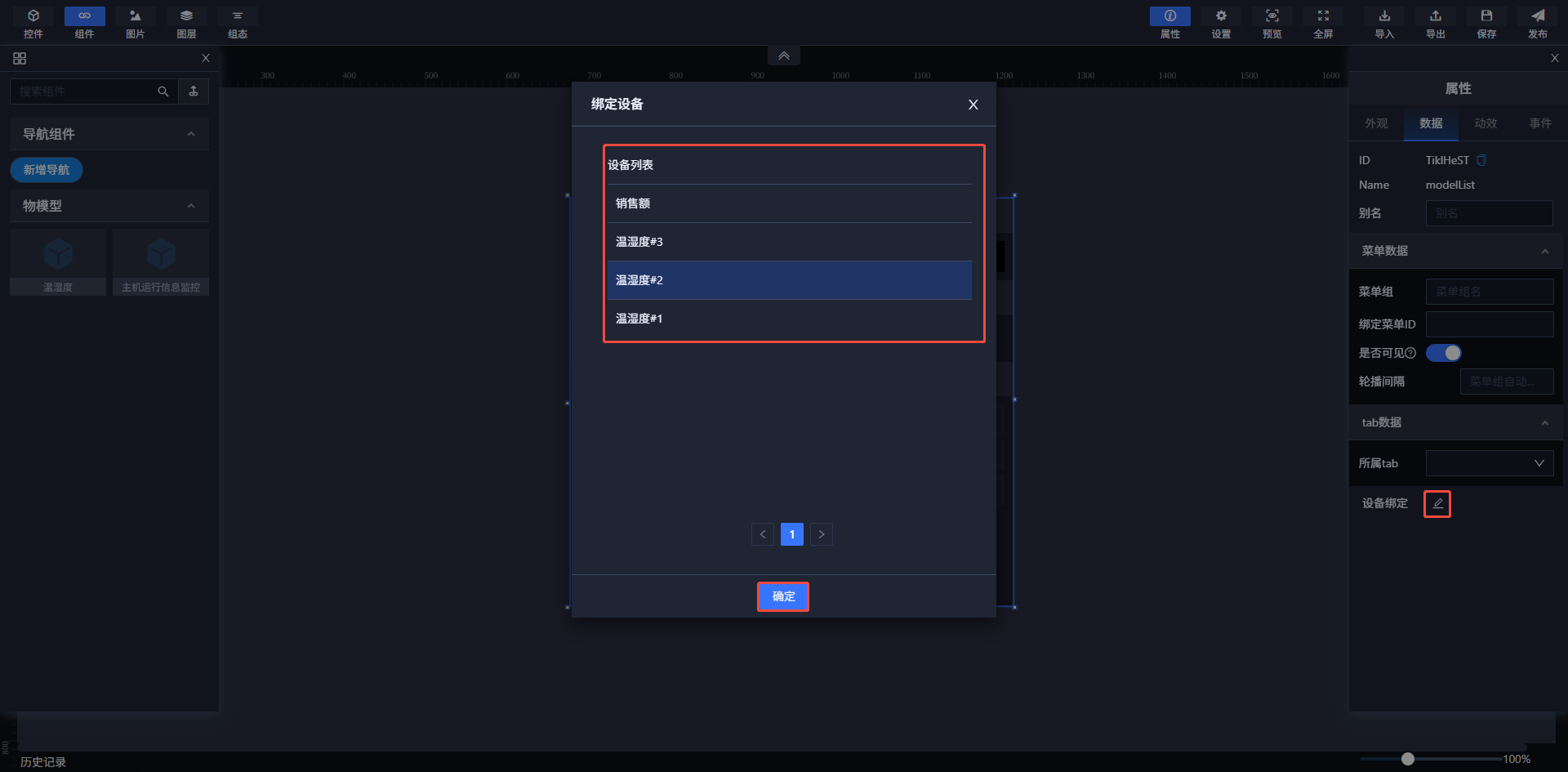The image size is (1568, 772).
Task: Close the right properties panel
Action: tap(1555, 59)
